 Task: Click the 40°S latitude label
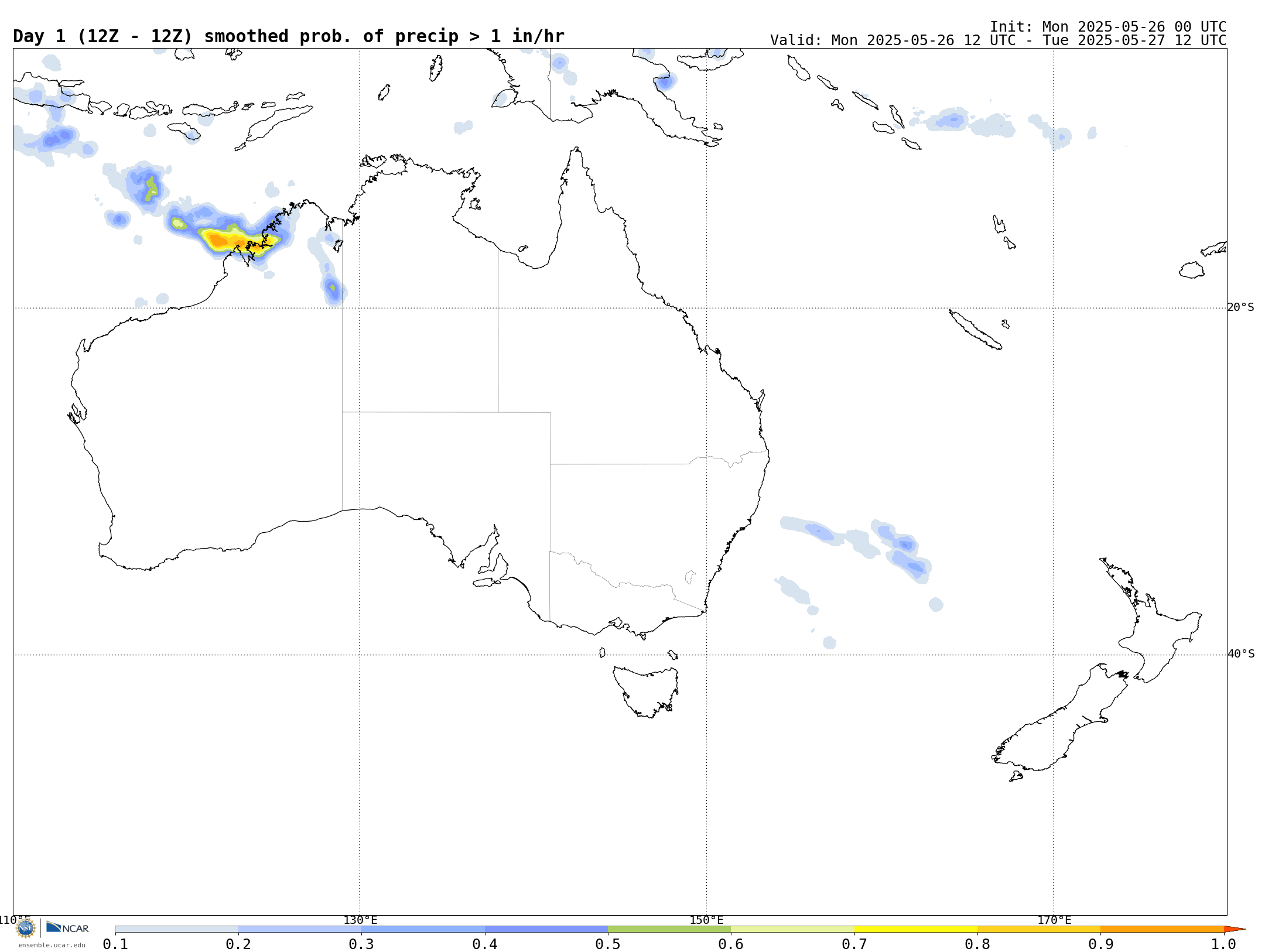(1241, 653)
